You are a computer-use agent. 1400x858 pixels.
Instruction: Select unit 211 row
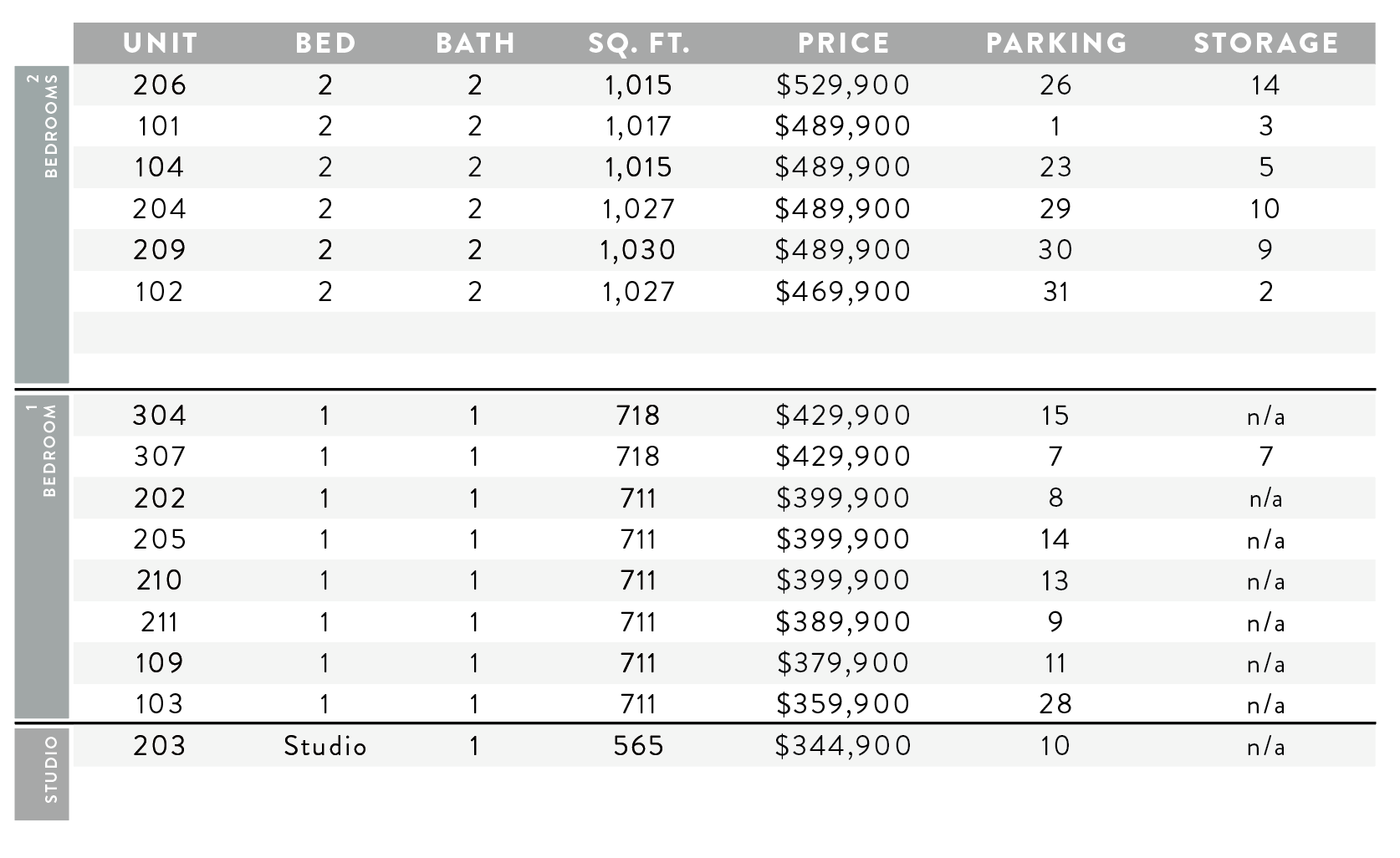pos(724,622)
